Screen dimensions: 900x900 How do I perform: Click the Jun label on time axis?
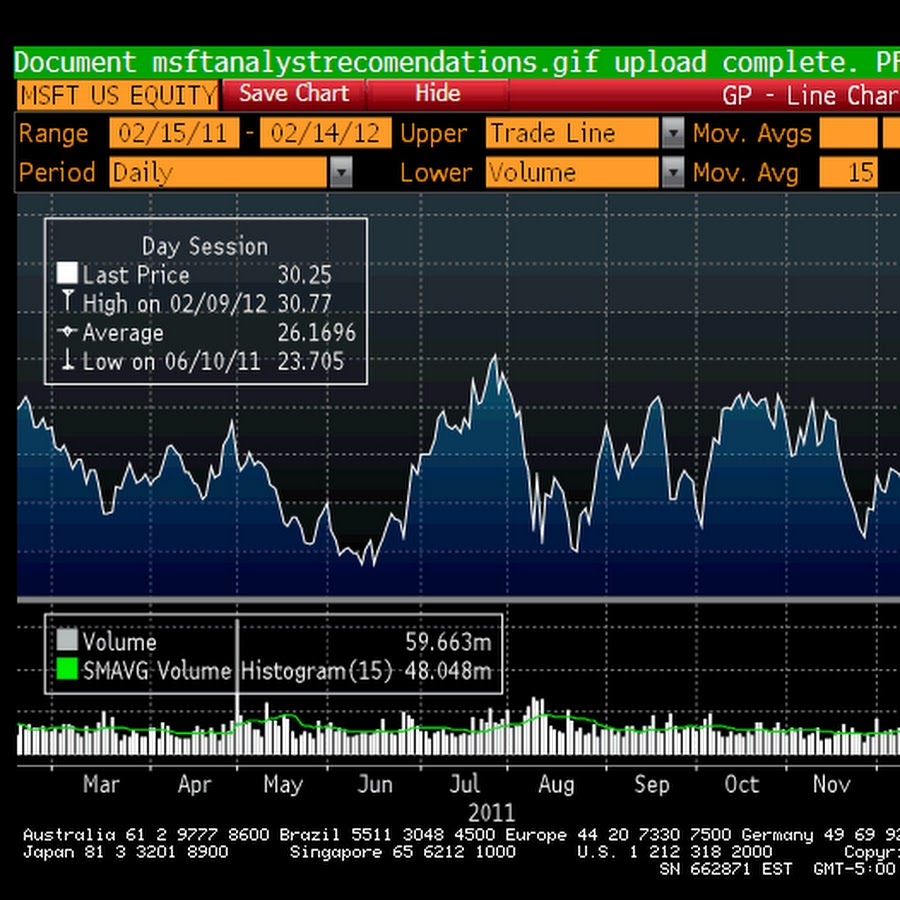pos(375,784)
